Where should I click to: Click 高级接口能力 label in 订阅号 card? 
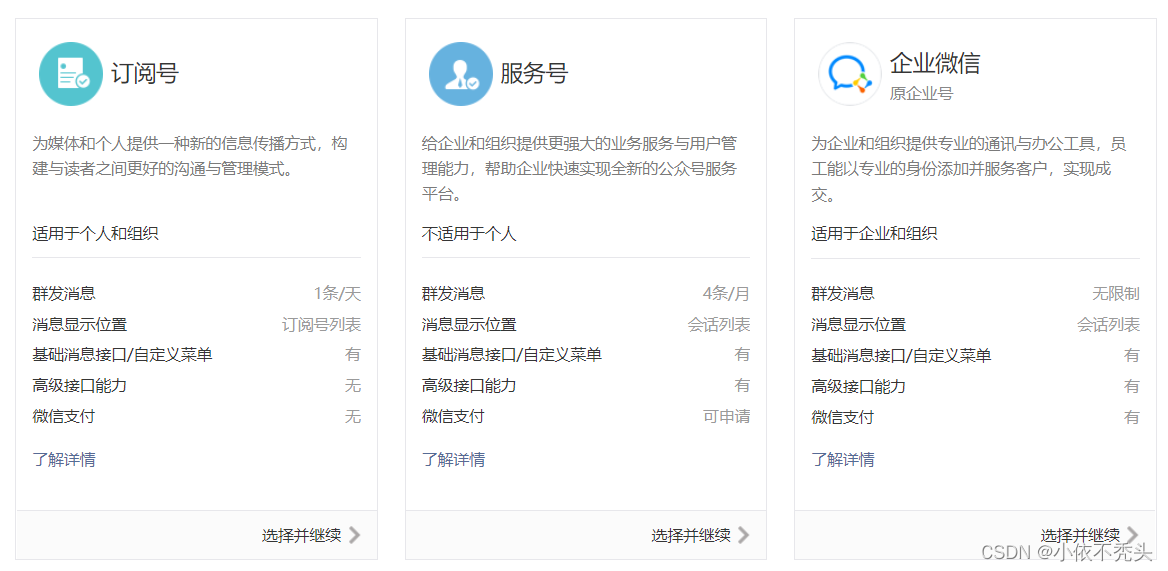[x=80, y=386]
